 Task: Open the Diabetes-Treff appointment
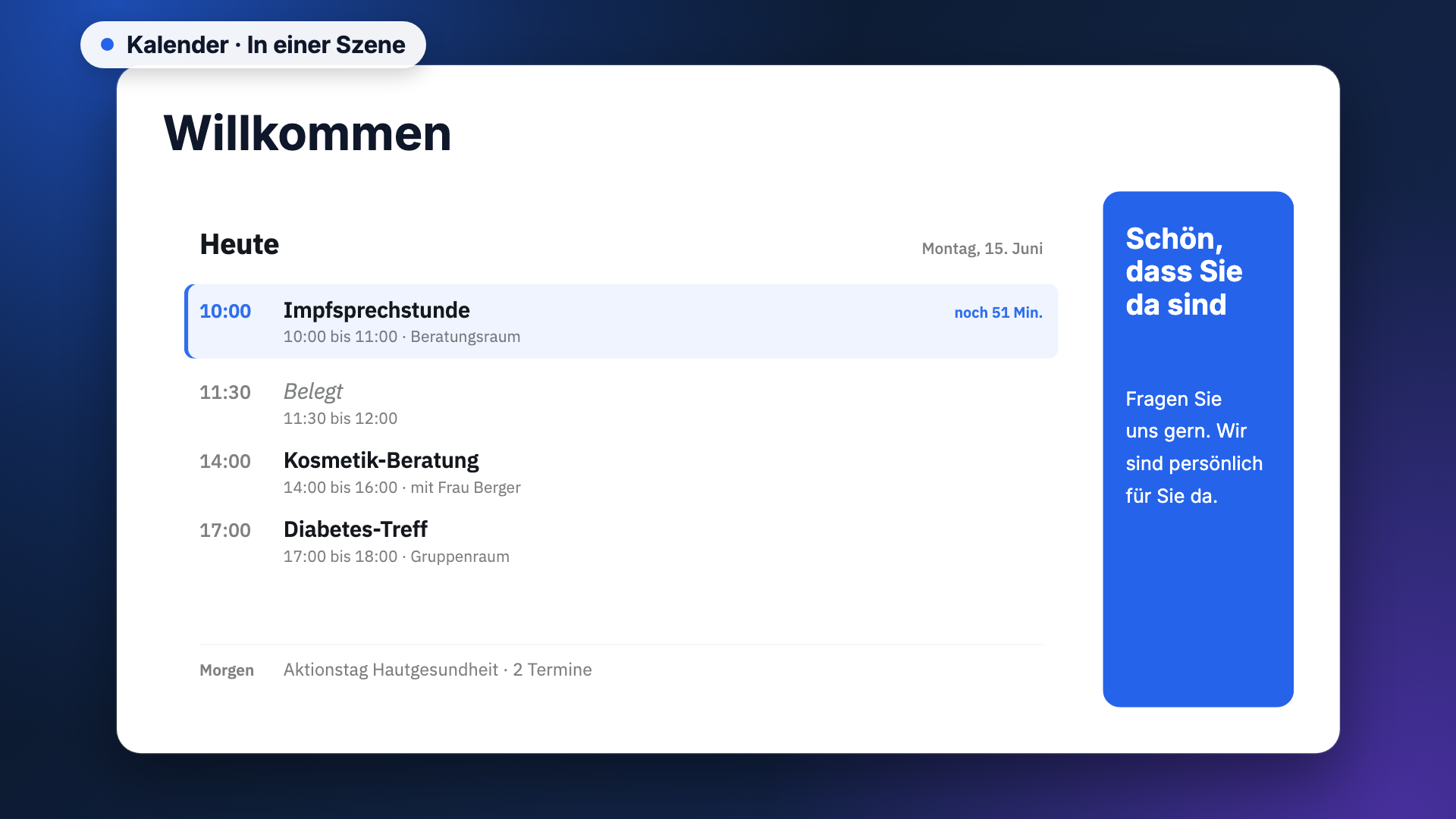[621, 542]
